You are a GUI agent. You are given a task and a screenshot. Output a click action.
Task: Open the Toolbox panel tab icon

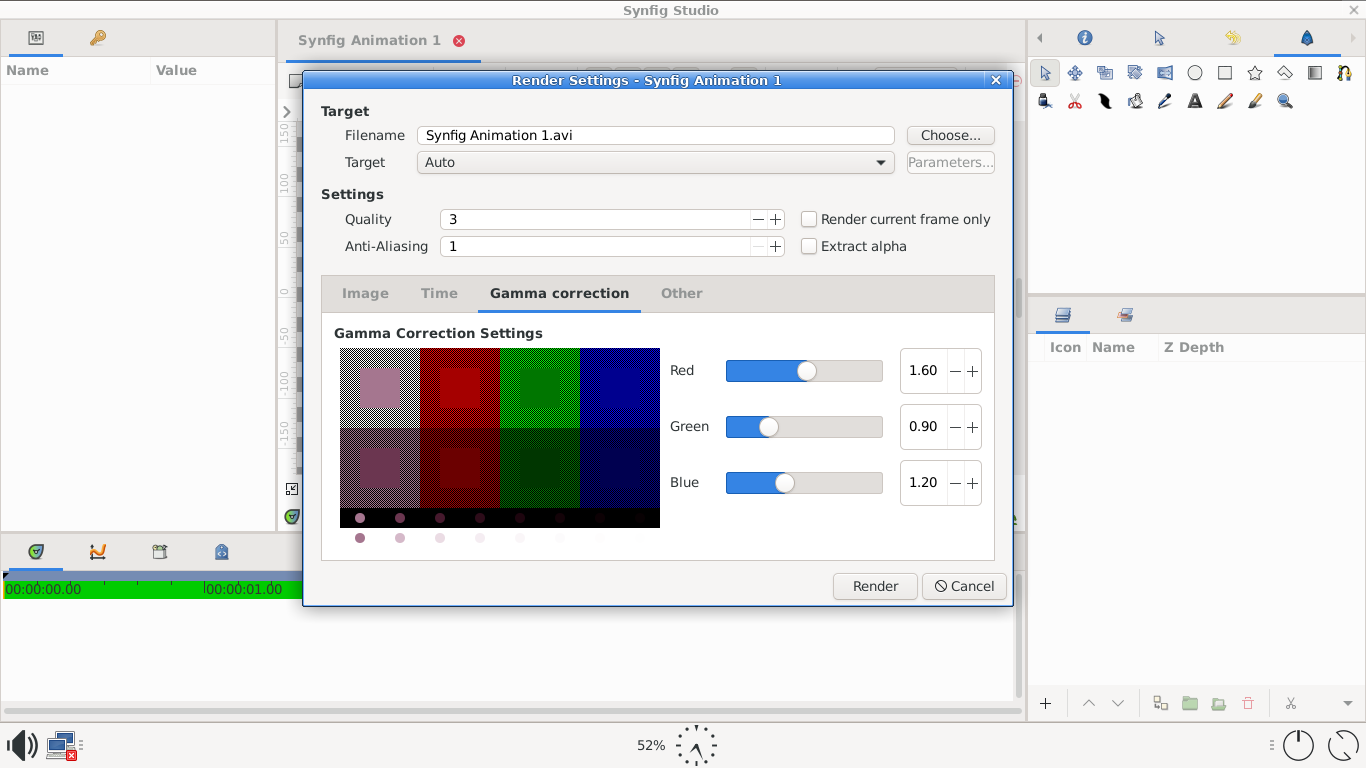(x=1307, y=38)
